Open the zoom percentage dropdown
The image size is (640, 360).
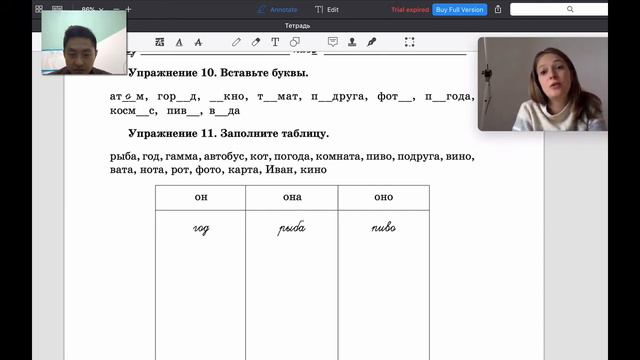point(92,9)
